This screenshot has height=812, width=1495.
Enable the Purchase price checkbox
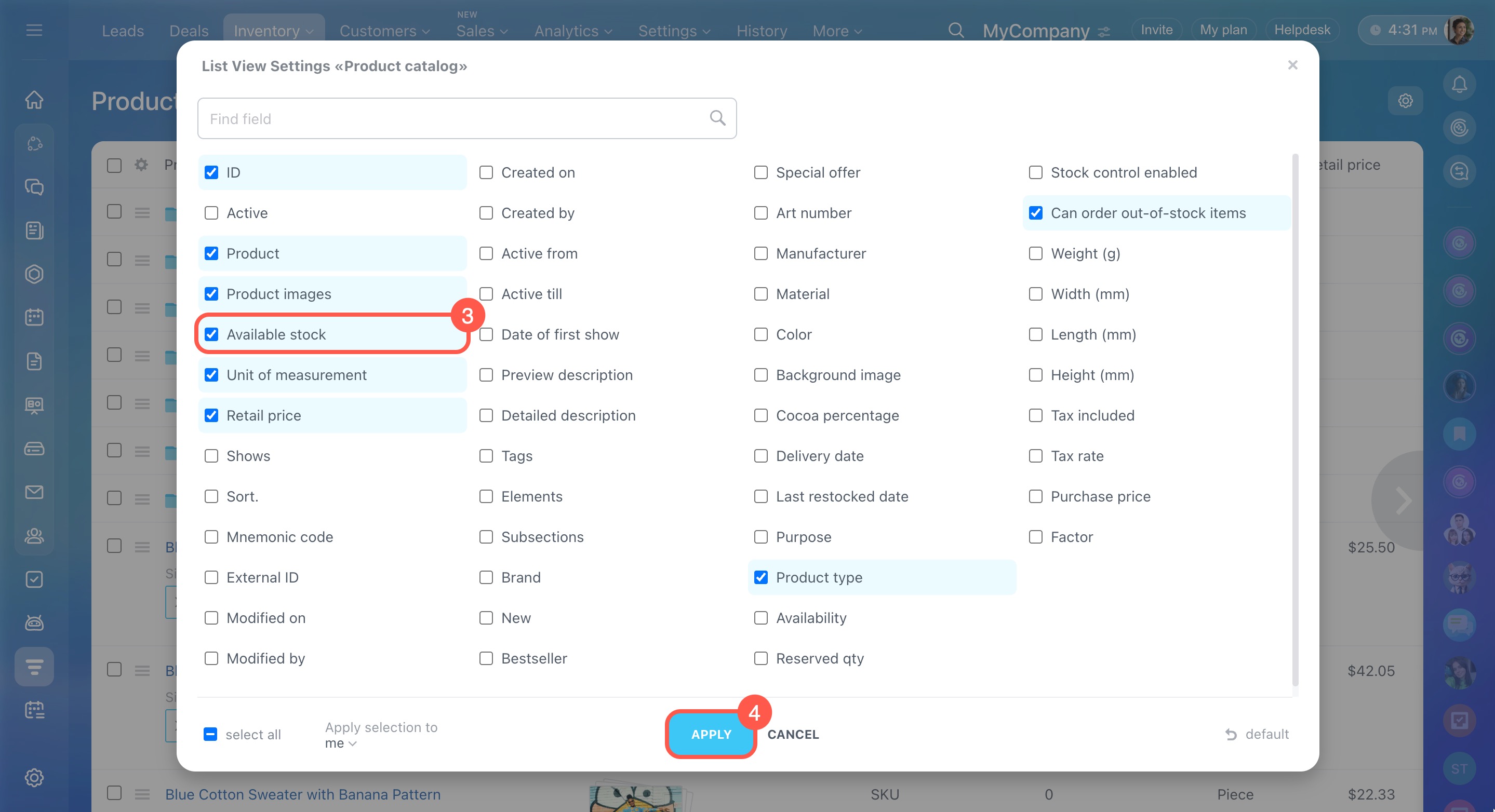coord(1035,496)
